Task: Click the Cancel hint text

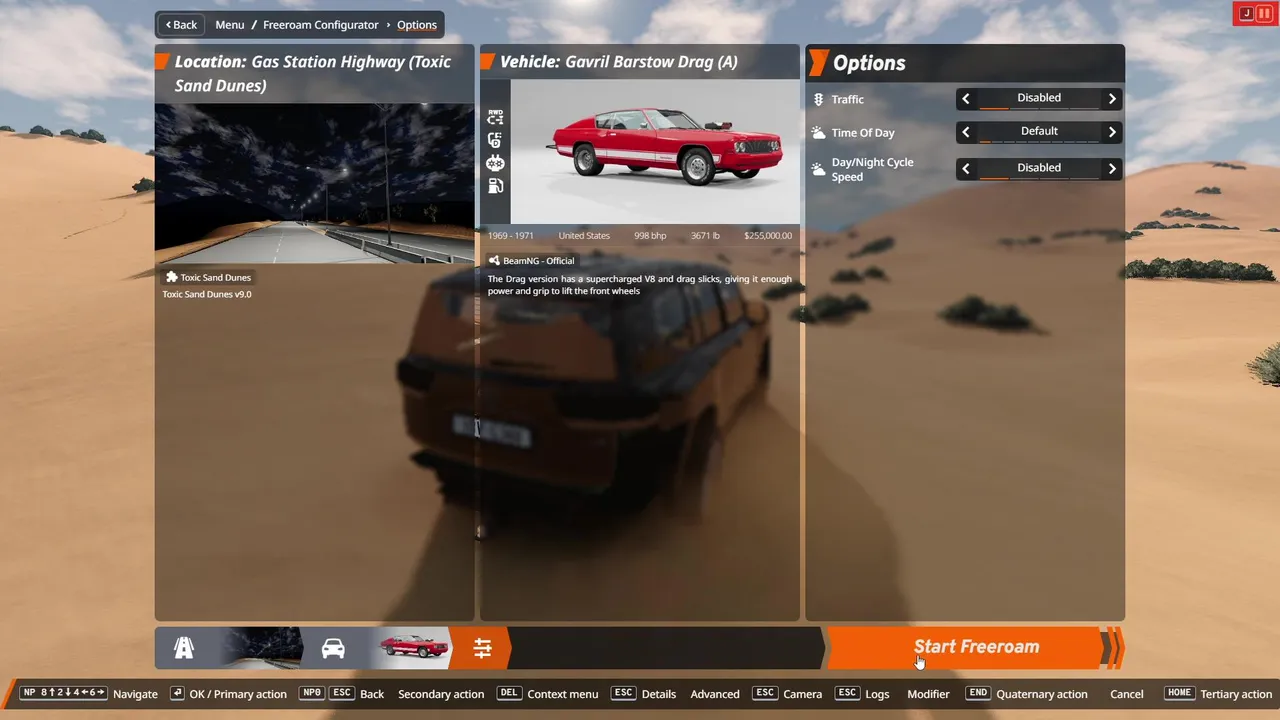Action: [x=1127, y=694]
